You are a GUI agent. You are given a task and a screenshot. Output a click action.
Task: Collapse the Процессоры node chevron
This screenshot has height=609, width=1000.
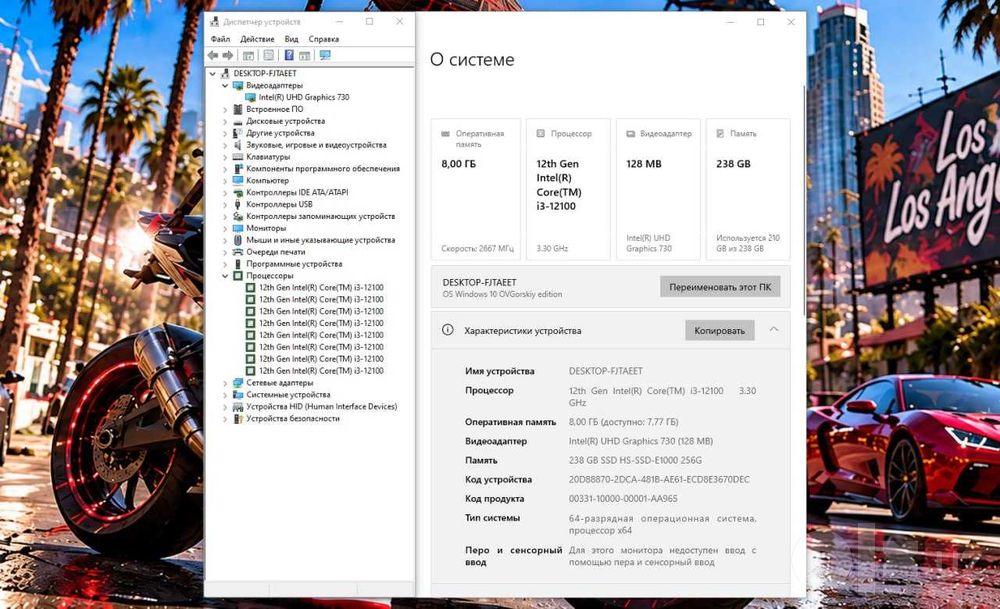click(x=225, y=275)
